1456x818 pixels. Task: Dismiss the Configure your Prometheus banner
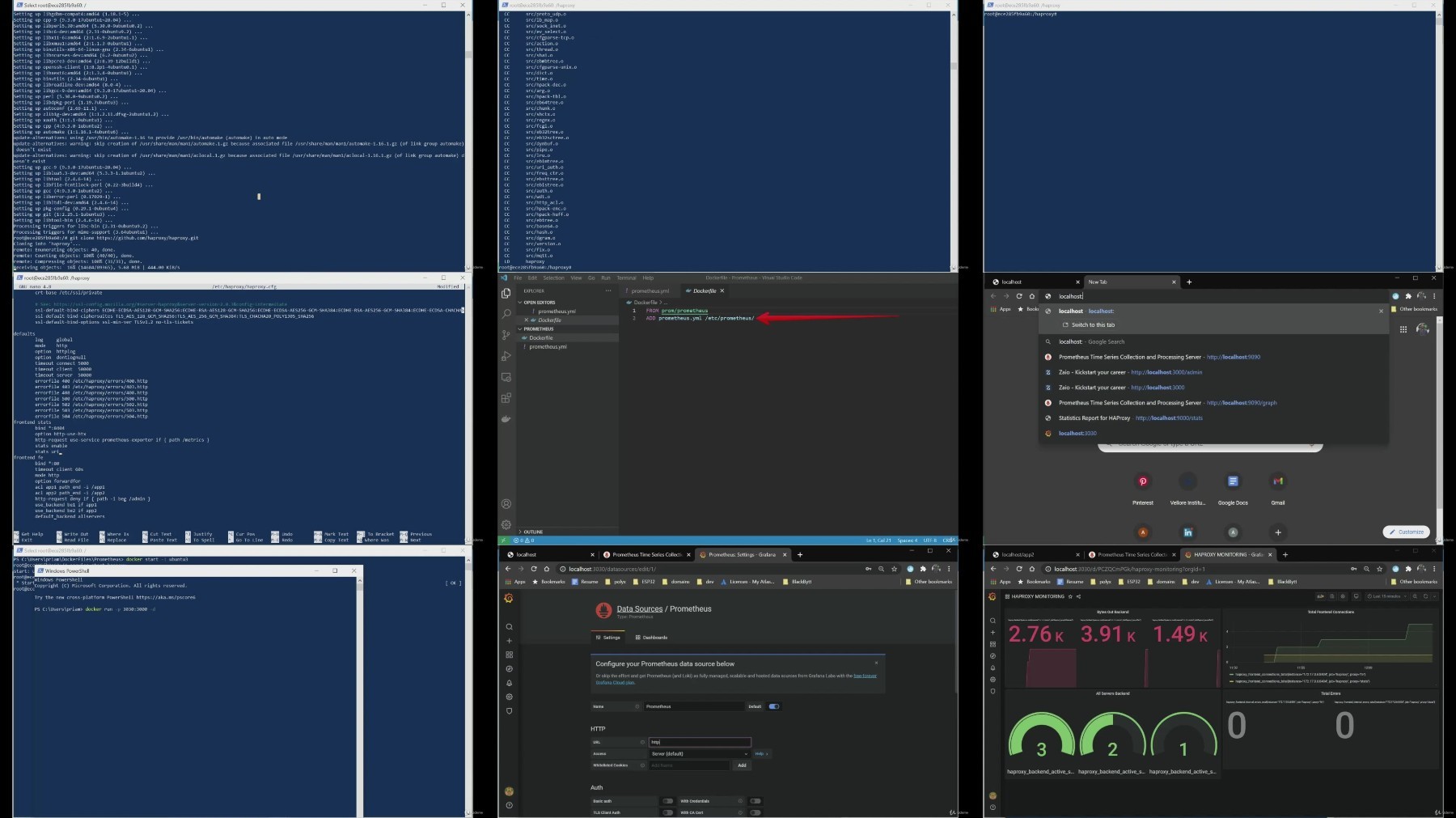876,663
